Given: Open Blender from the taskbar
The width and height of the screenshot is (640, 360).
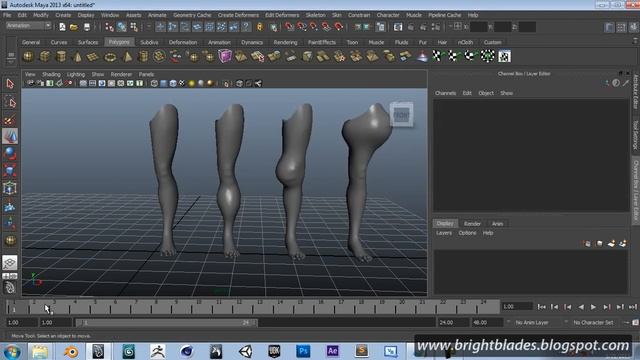Looking at the screenshot, I should pos(71,351).
